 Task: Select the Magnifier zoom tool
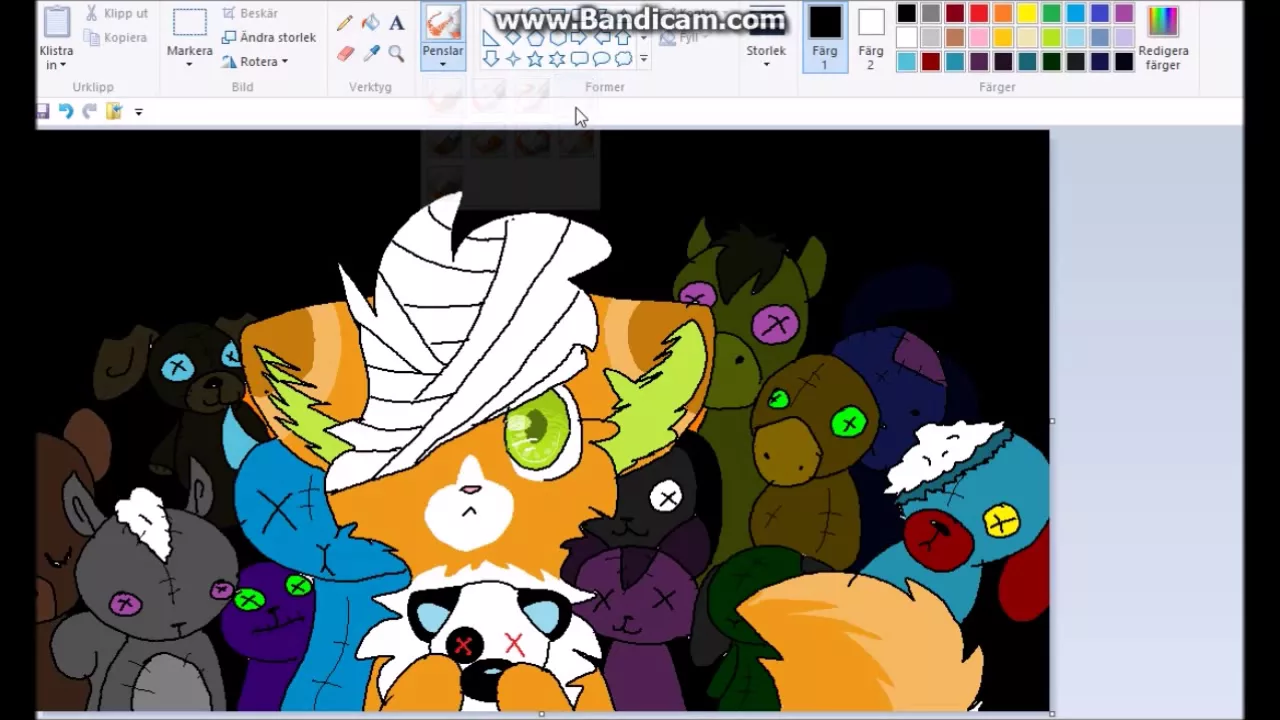click(x=397, y=53)
